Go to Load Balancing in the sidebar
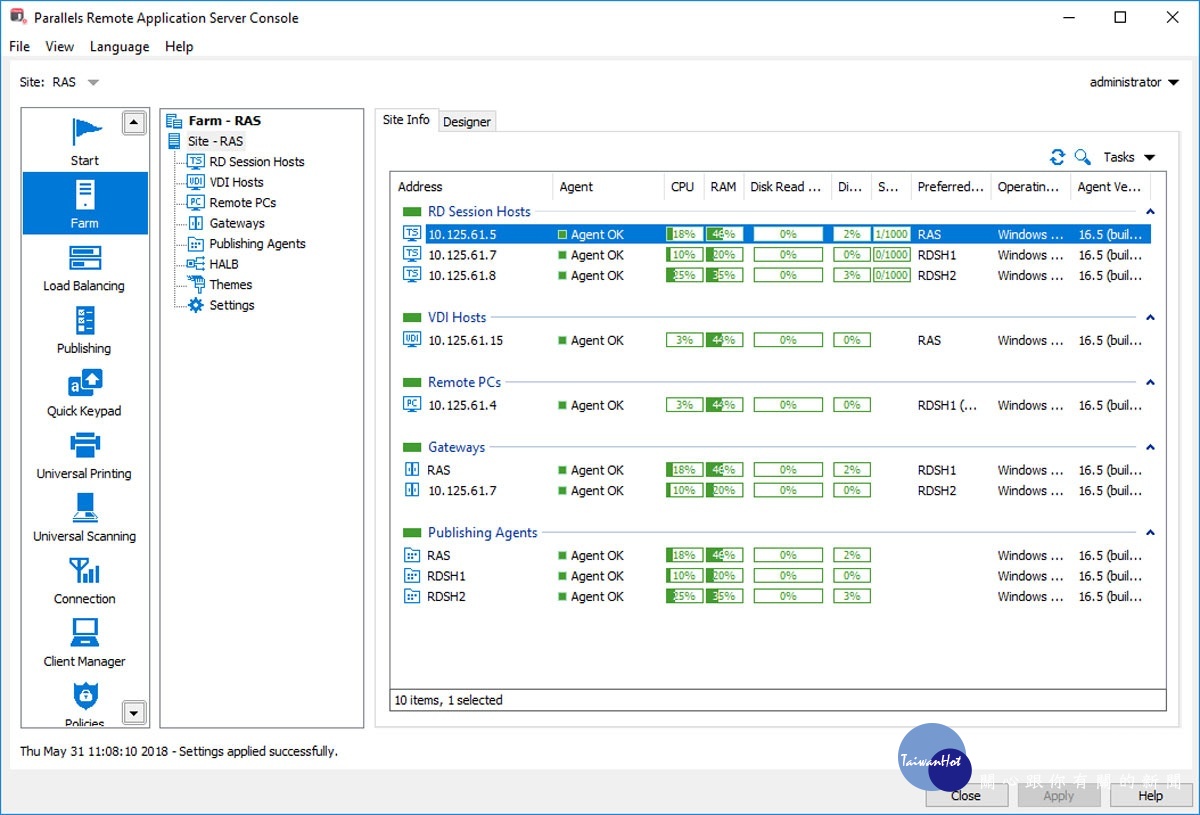The image size is (1200, 815). coord(85,267)
